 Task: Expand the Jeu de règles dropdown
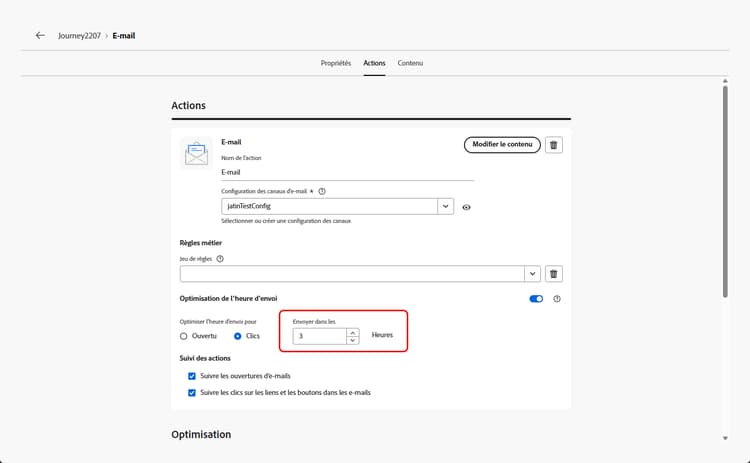coord(532,274)
